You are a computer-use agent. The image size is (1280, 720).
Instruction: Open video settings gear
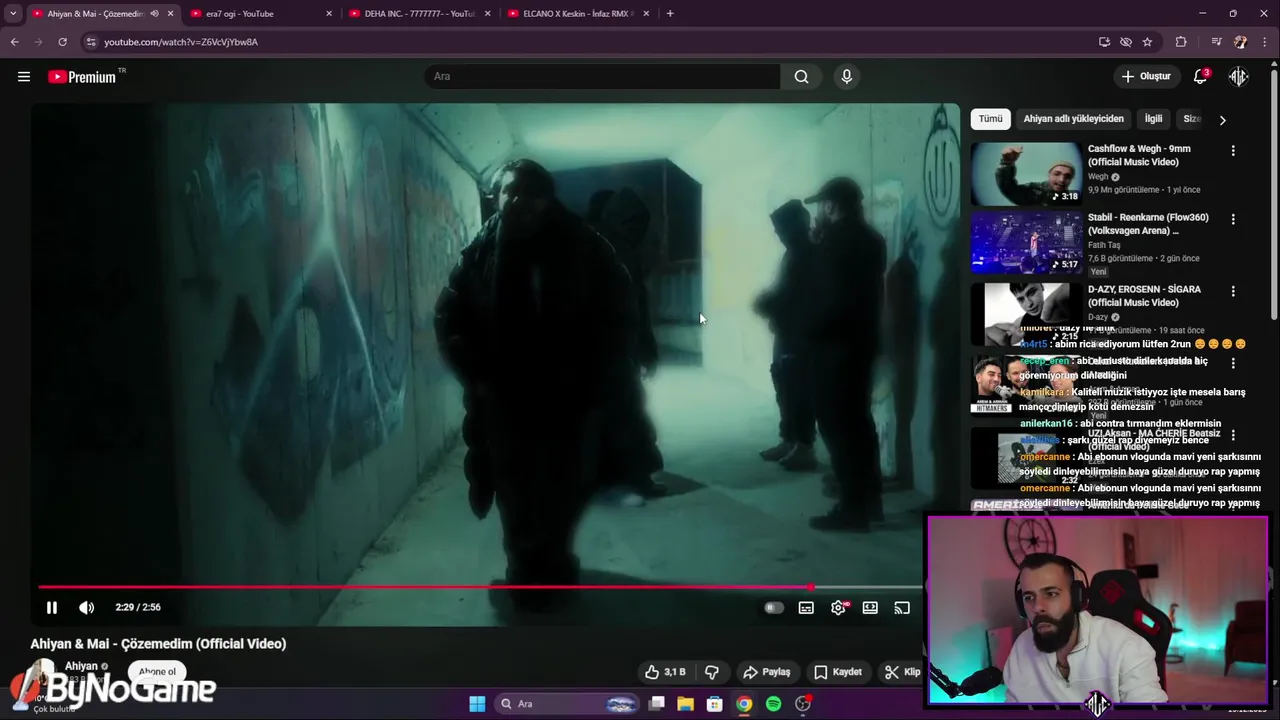click(x=838, y=607)
